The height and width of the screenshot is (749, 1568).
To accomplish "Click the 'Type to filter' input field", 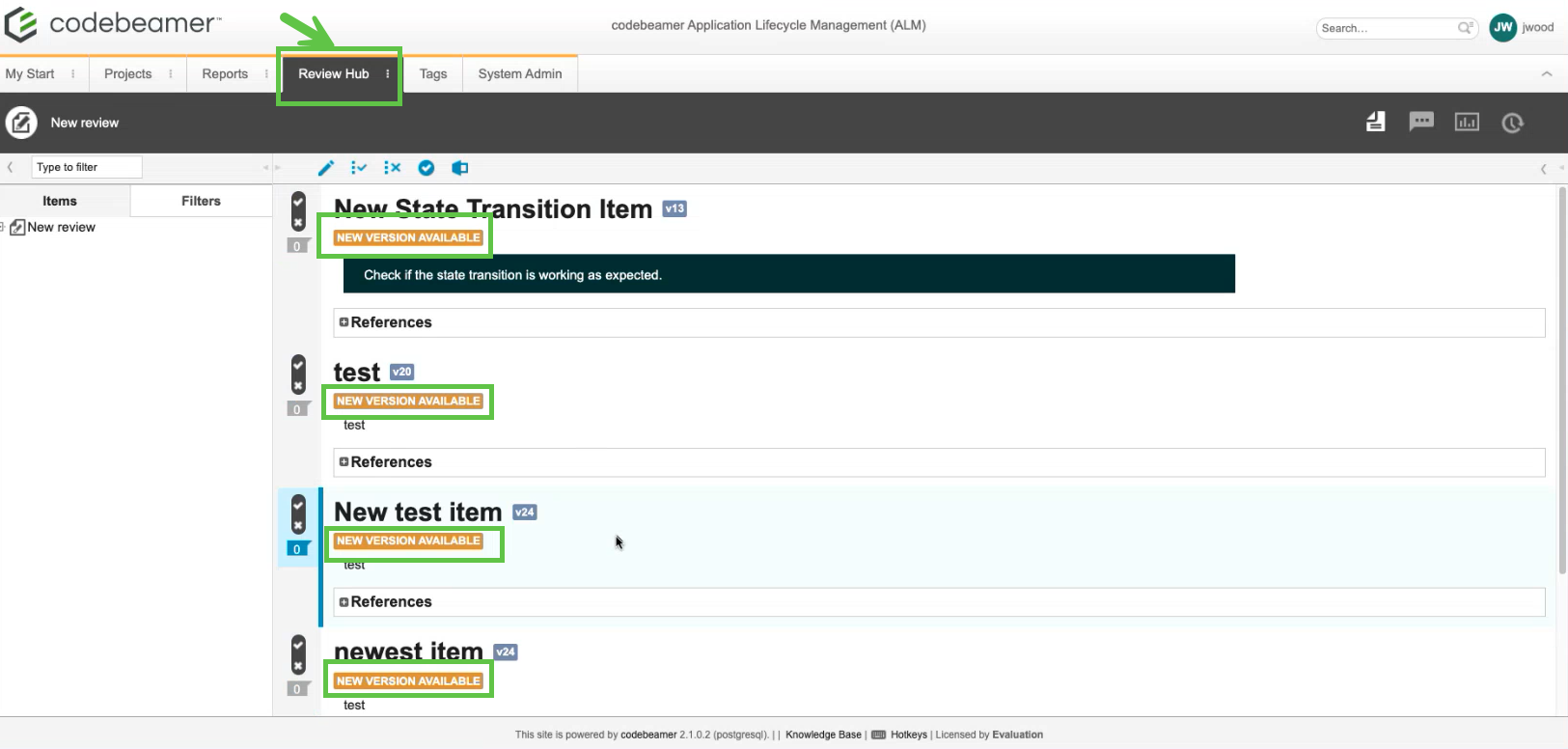I will (x=86, y=167).
